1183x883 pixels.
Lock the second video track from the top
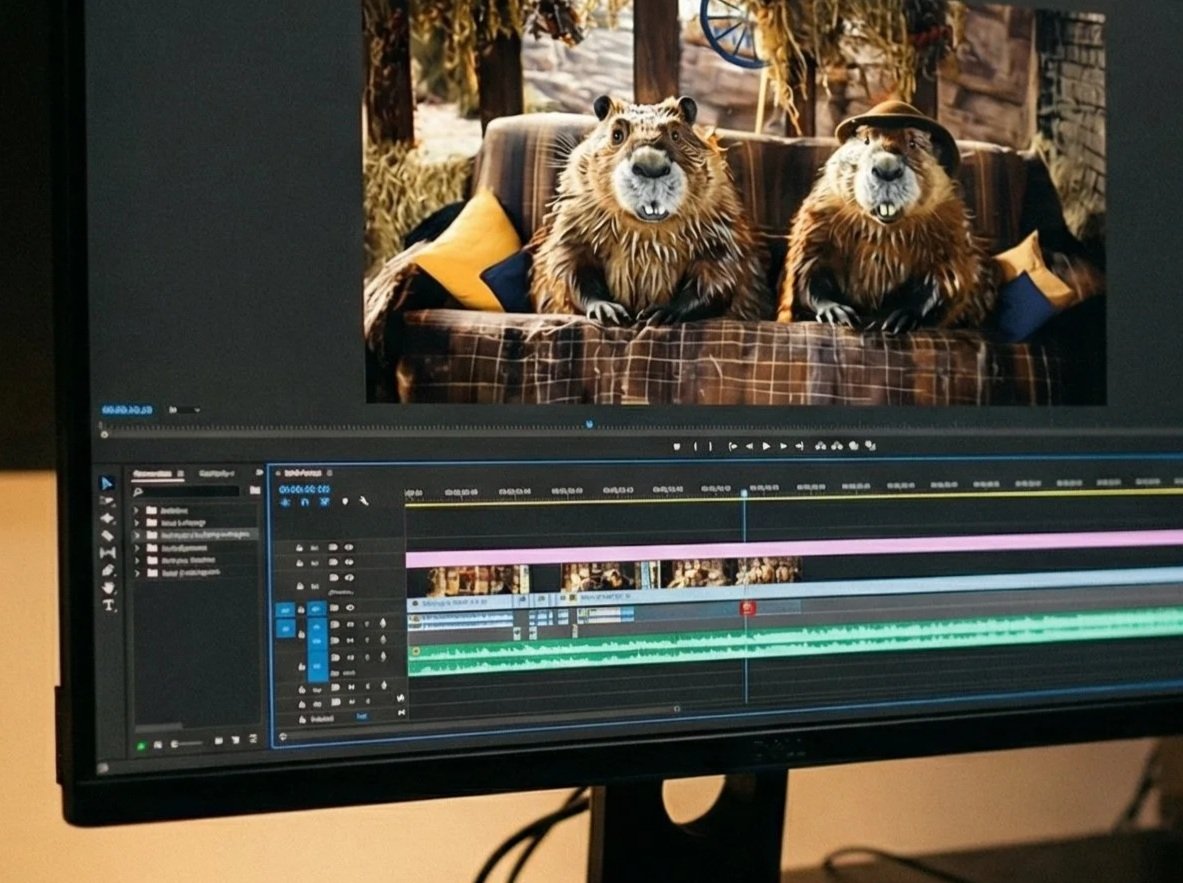(x=300, y=563)
